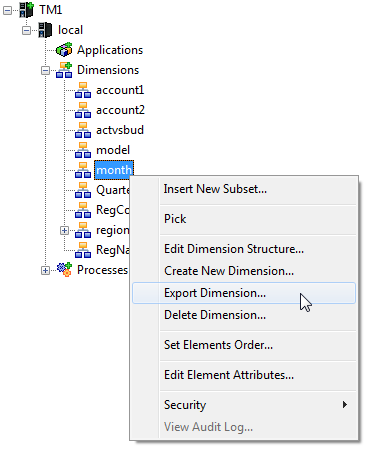Click the local server icon

(45, 30)
